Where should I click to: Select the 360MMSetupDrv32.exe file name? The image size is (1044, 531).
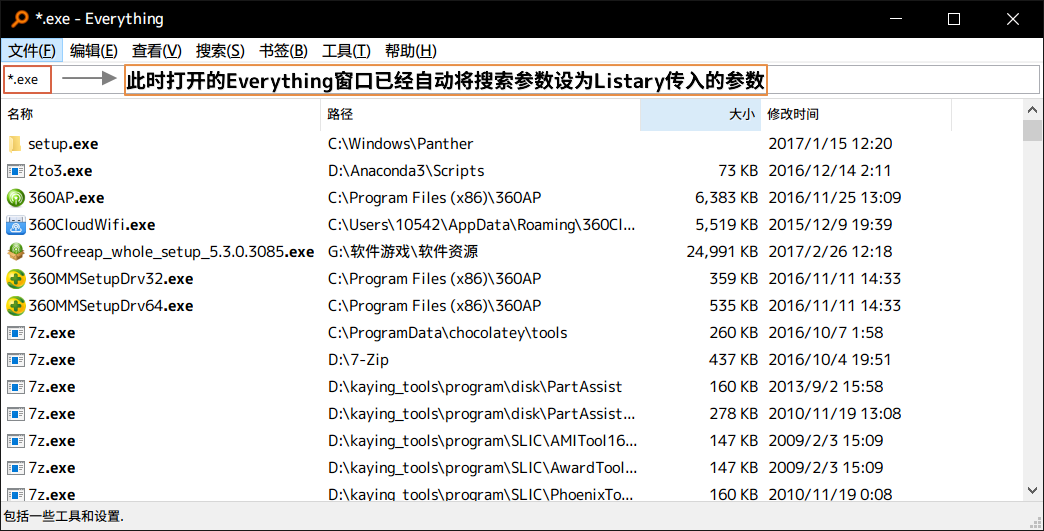tap(111, 279)
